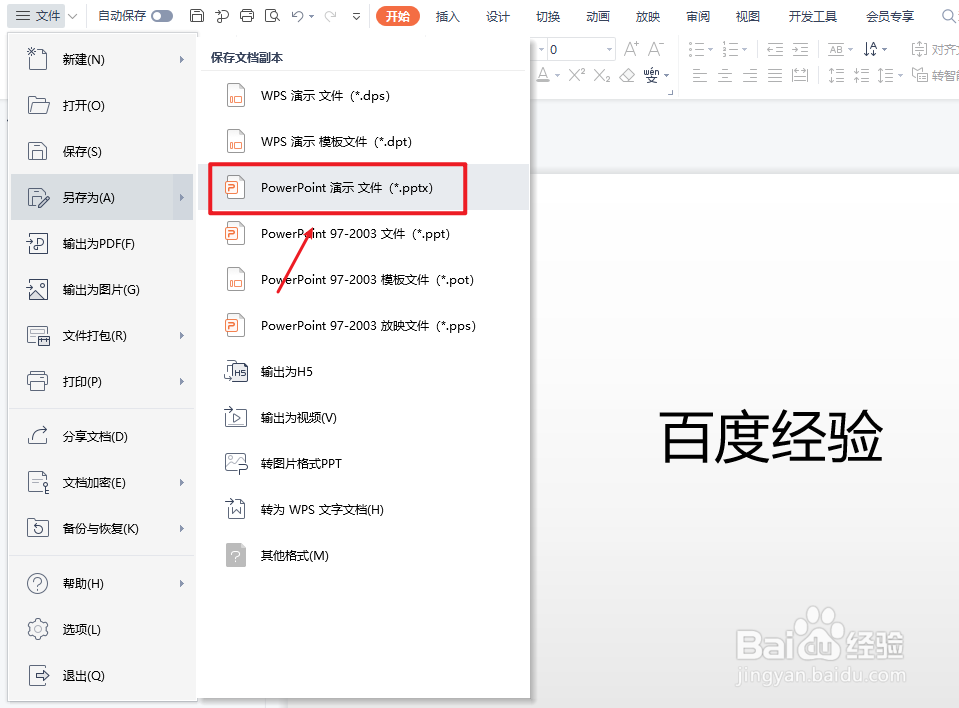Image resolution: width=959 pixels, height=708 pixels.
Task: Click the decrease indent icon
Action: [x=775, y=49]
